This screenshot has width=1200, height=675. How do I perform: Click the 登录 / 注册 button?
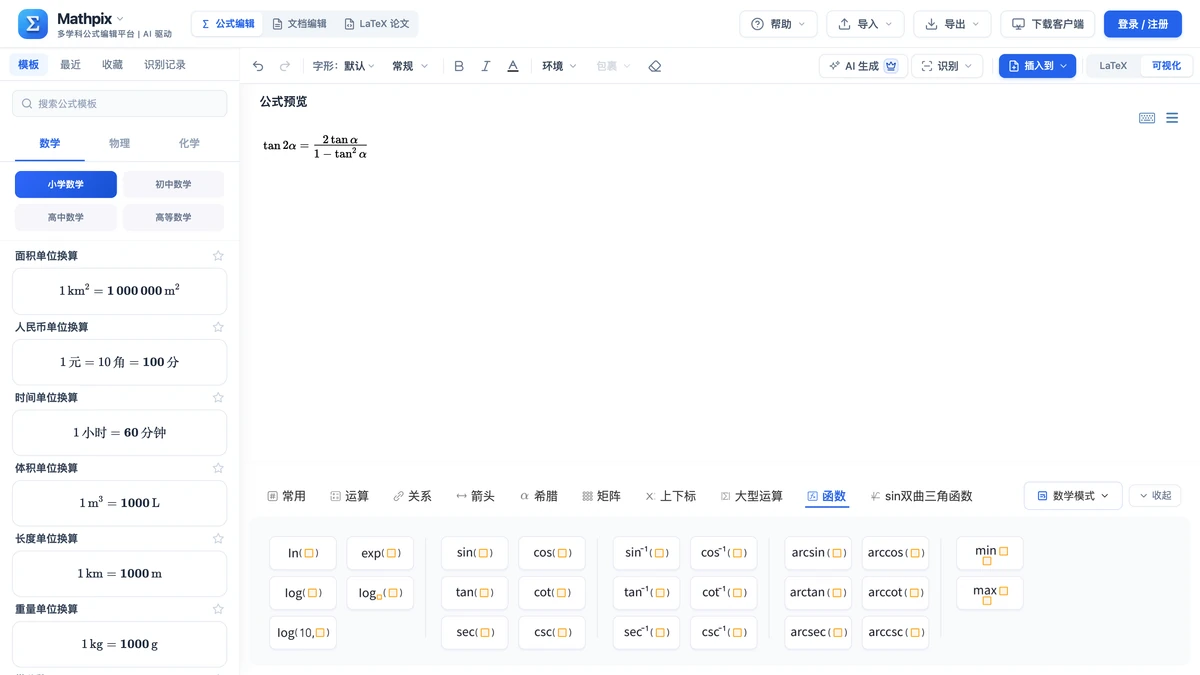[1143, 24]
